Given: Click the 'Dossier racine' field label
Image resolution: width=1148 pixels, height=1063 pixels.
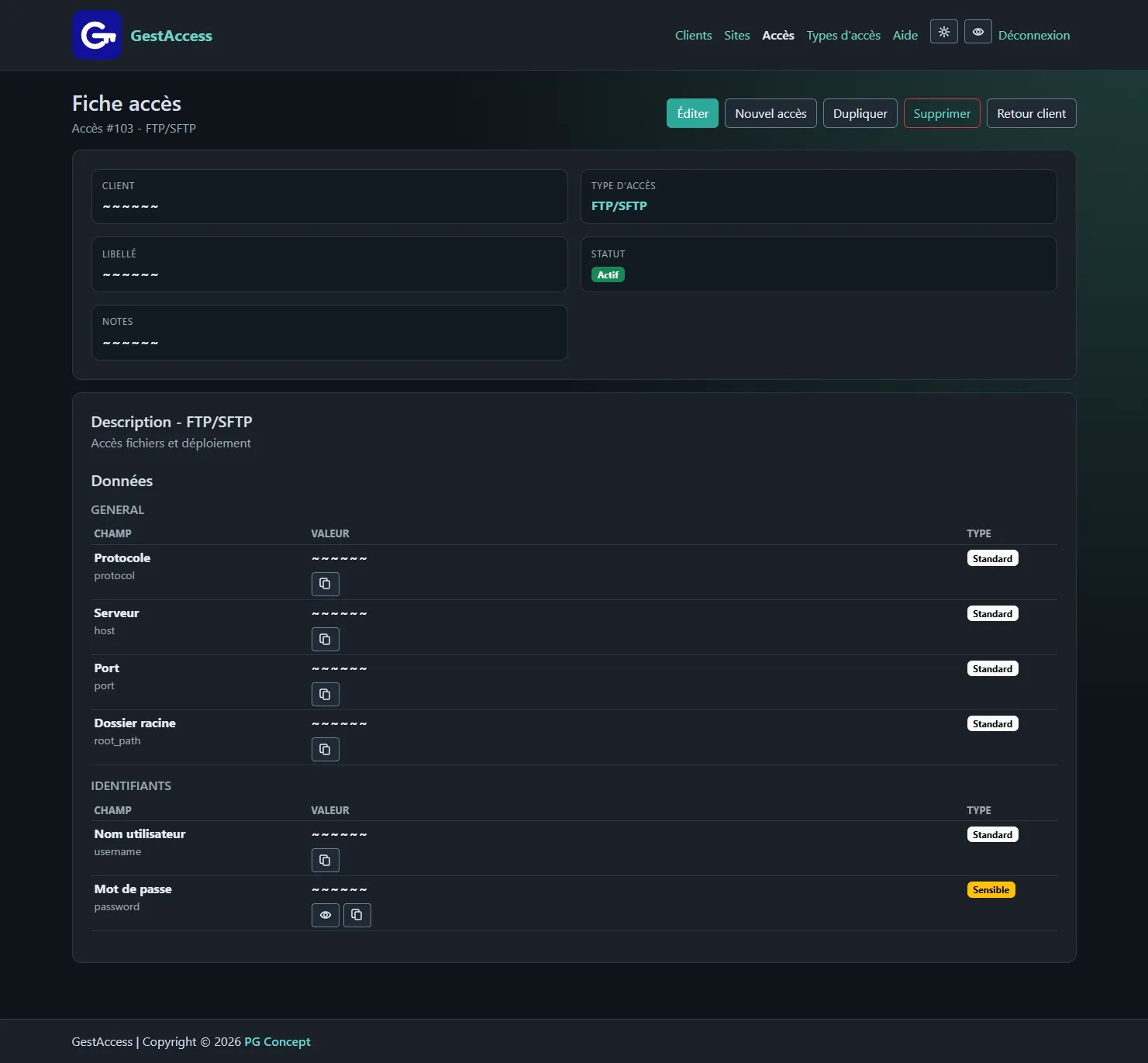Looking at the screenshot, I should pos(135,723).
